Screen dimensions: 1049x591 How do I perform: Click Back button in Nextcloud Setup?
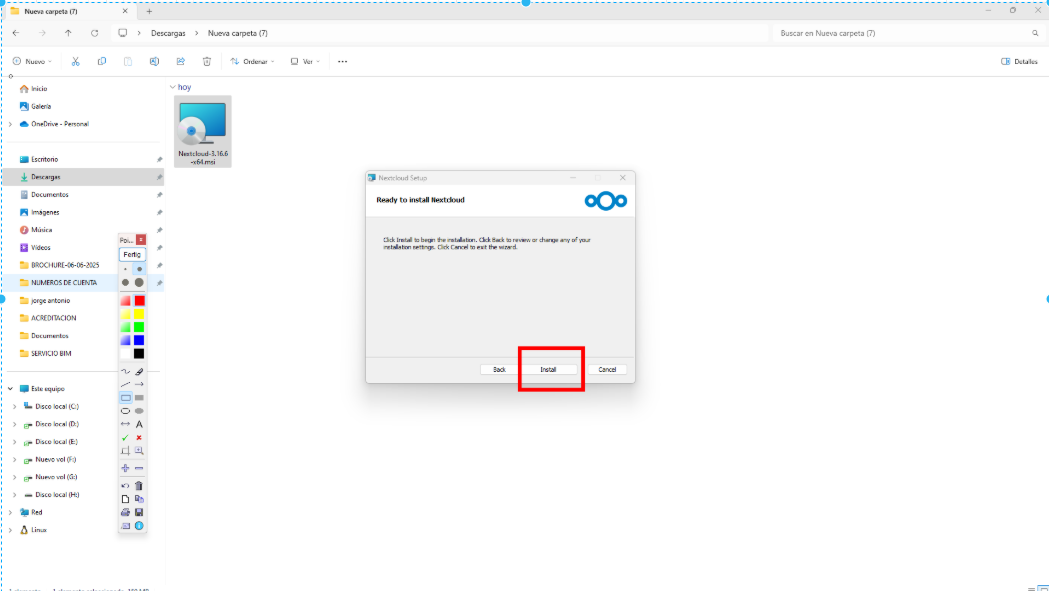(499, 369)
